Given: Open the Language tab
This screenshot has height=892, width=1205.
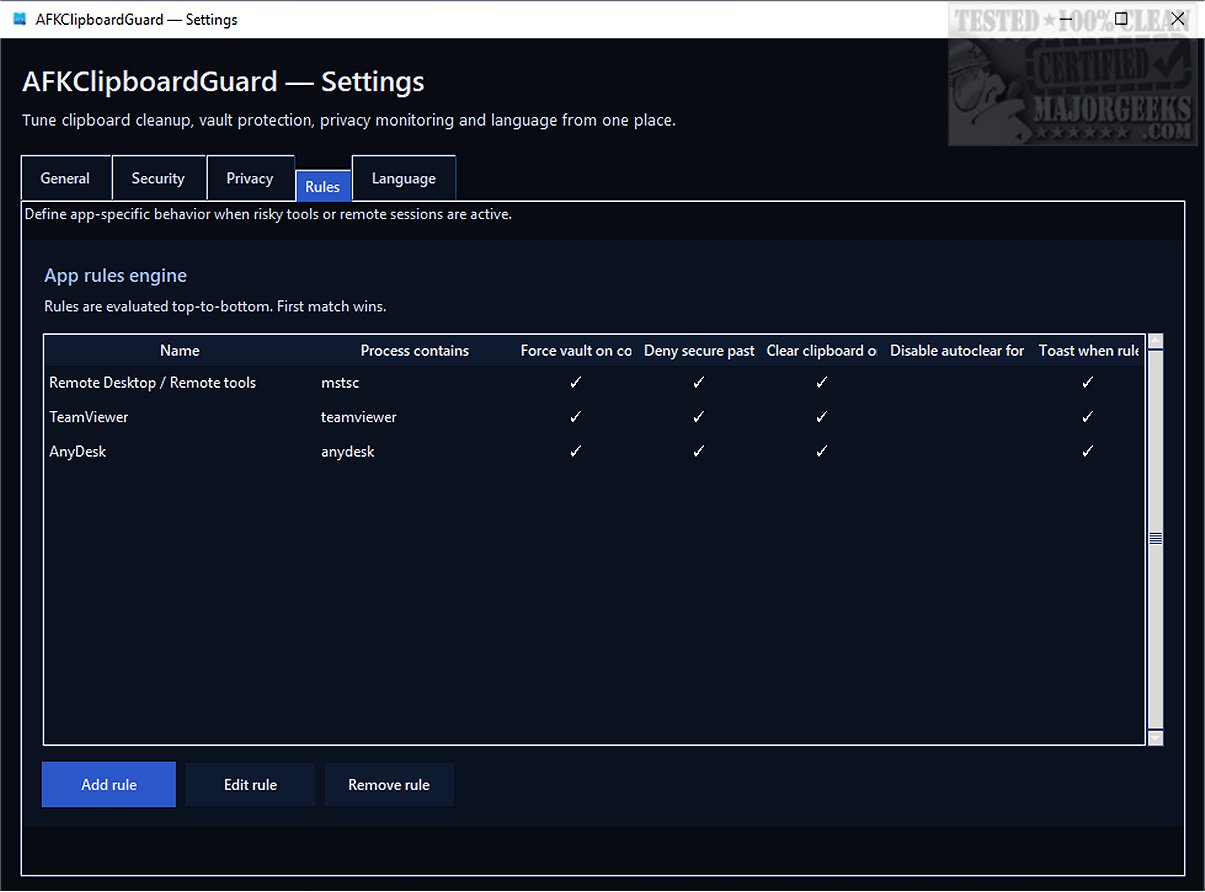Looking at the screenshot, I should click(403, 178).
